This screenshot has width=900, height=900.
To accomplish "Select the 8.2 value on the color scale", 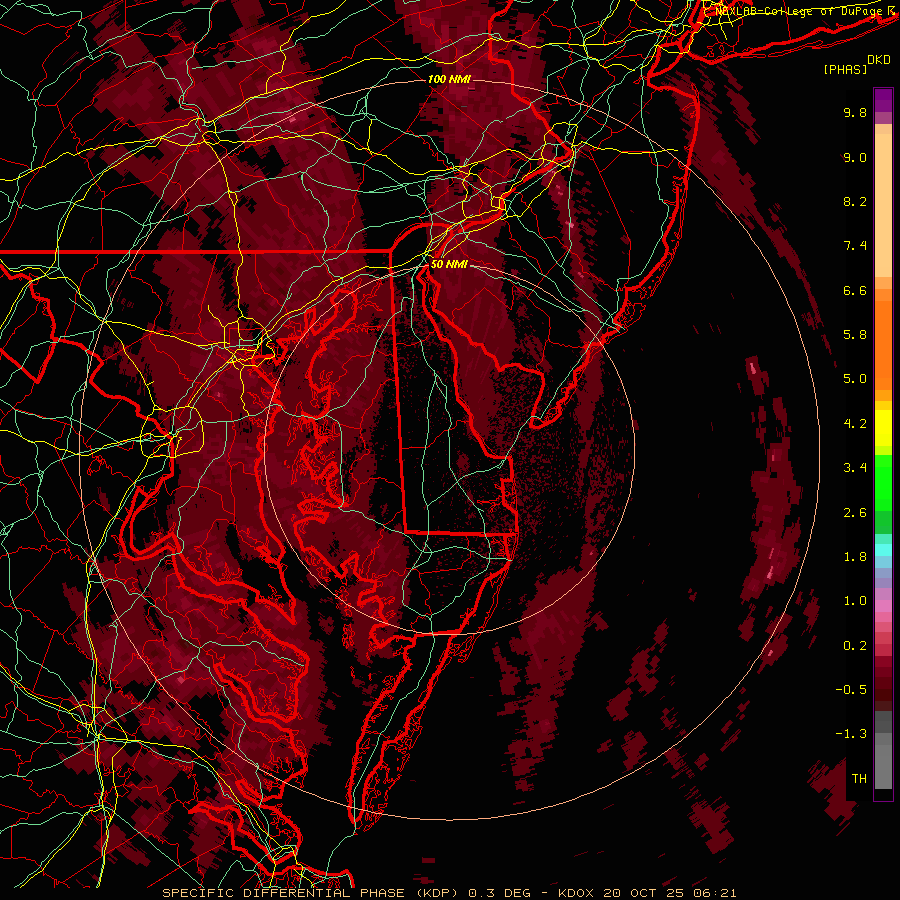I will pyautogui.click(x=855, y=201).
